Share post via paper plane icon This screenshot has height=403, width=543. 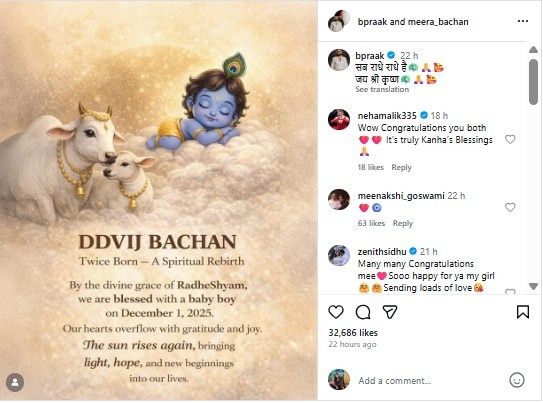click(x=390, y=312)
